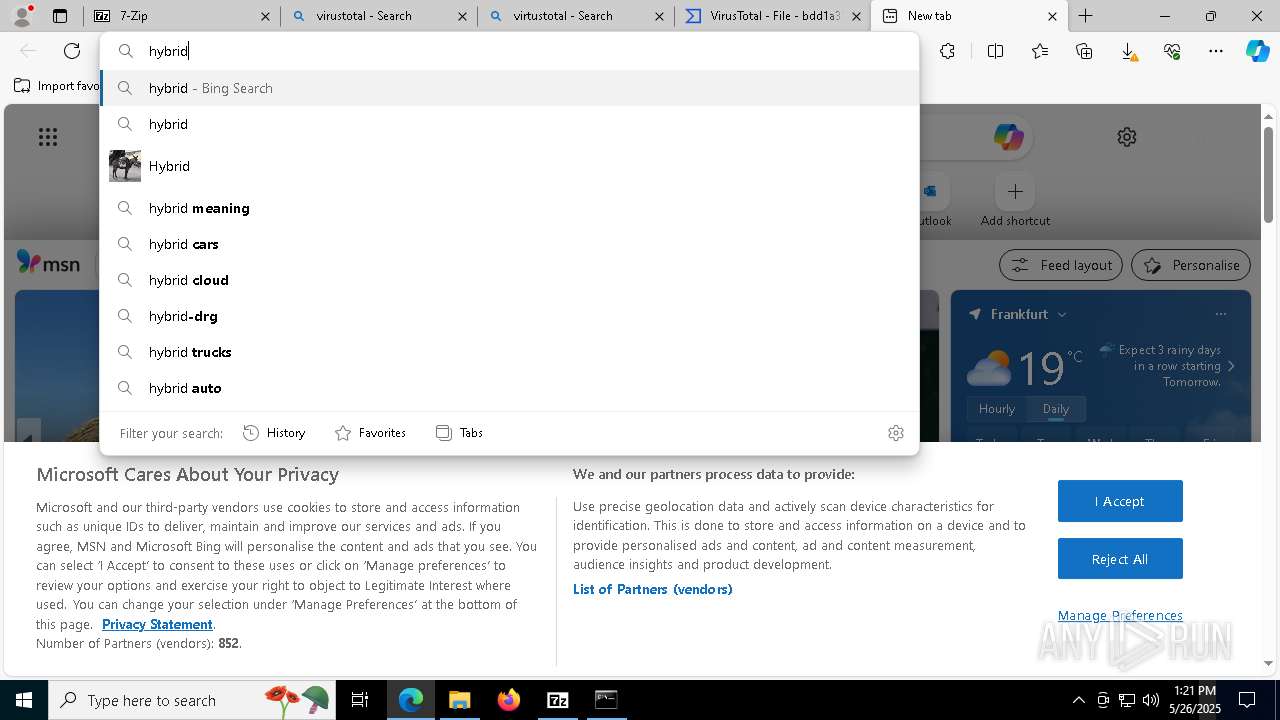Screen dimensions: 1280x720
Task: Choose plain 'hybrid' search suggestion
Action: coord(509,124)
